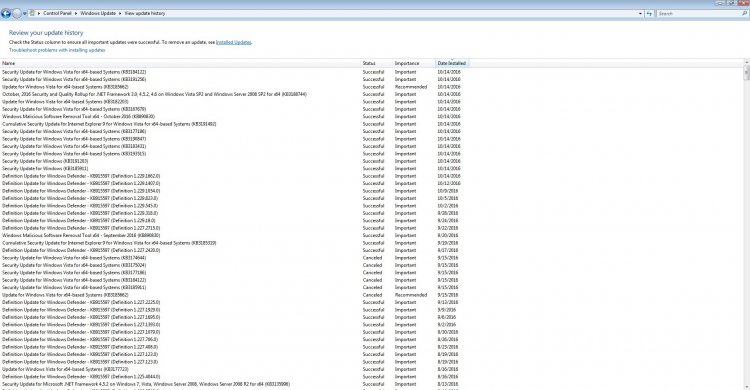Sort by the Status column header
The image size is (750, 390).
pyautogui.click(x=377, y=63)
